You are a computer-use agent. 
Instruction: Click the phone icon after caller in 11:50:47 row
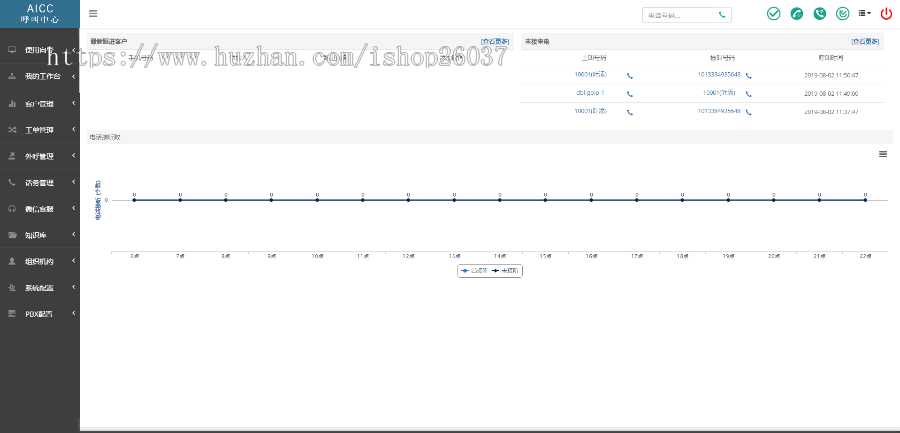pos(630,76)
